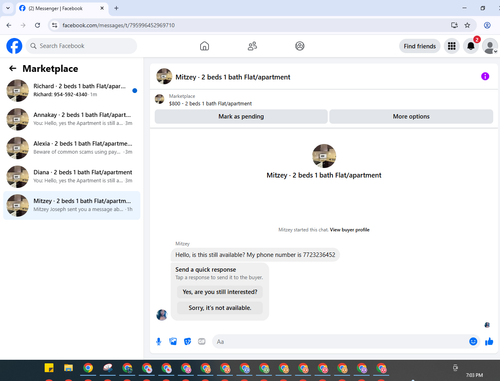Open the $800 Marketplace listing link

coord(210,103)
